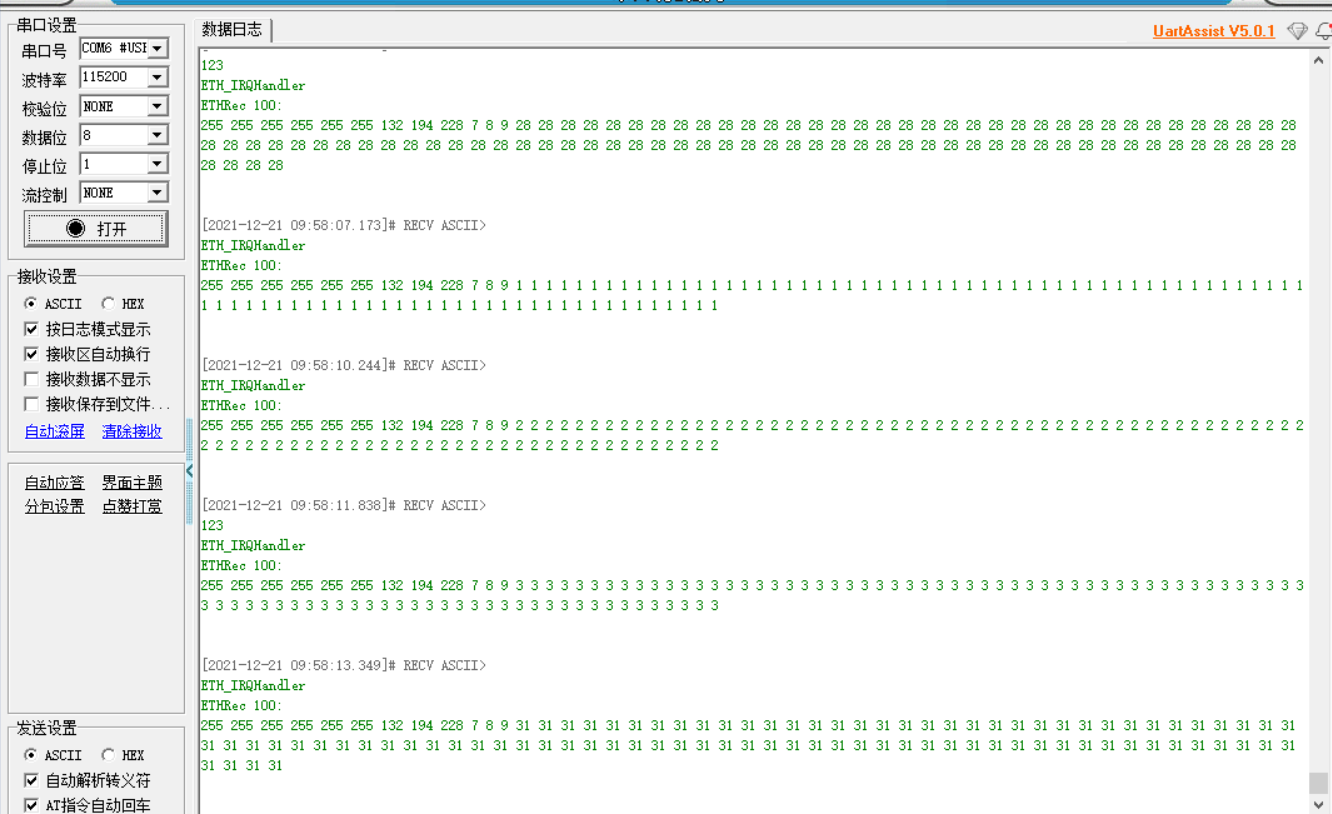The height and width of the screenshot is (814, 1332).
Task: Open the 波特率 115200 dropdown
Action: click(x=157, y=77)
